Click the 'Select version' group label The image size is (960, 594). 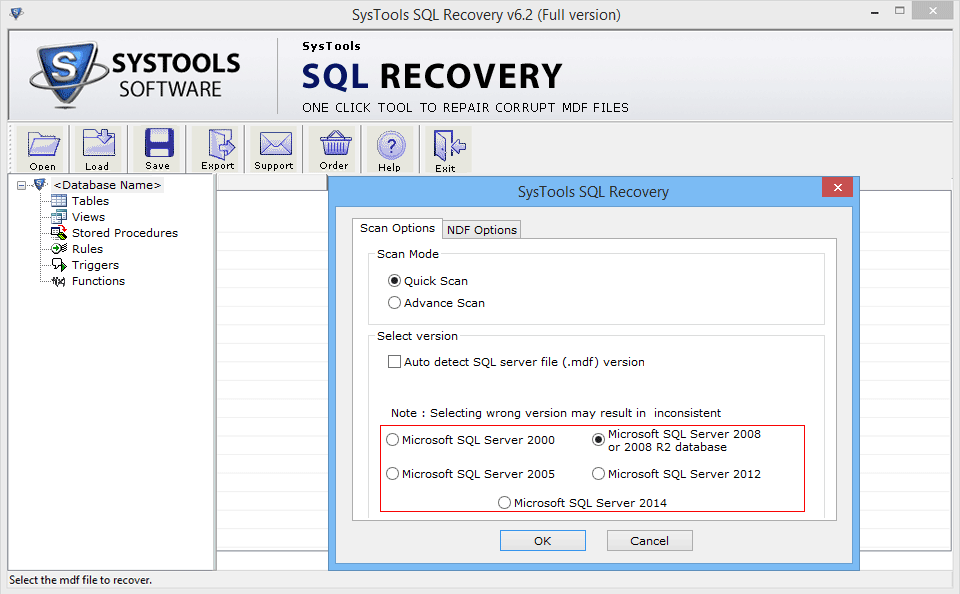point(417,336)
